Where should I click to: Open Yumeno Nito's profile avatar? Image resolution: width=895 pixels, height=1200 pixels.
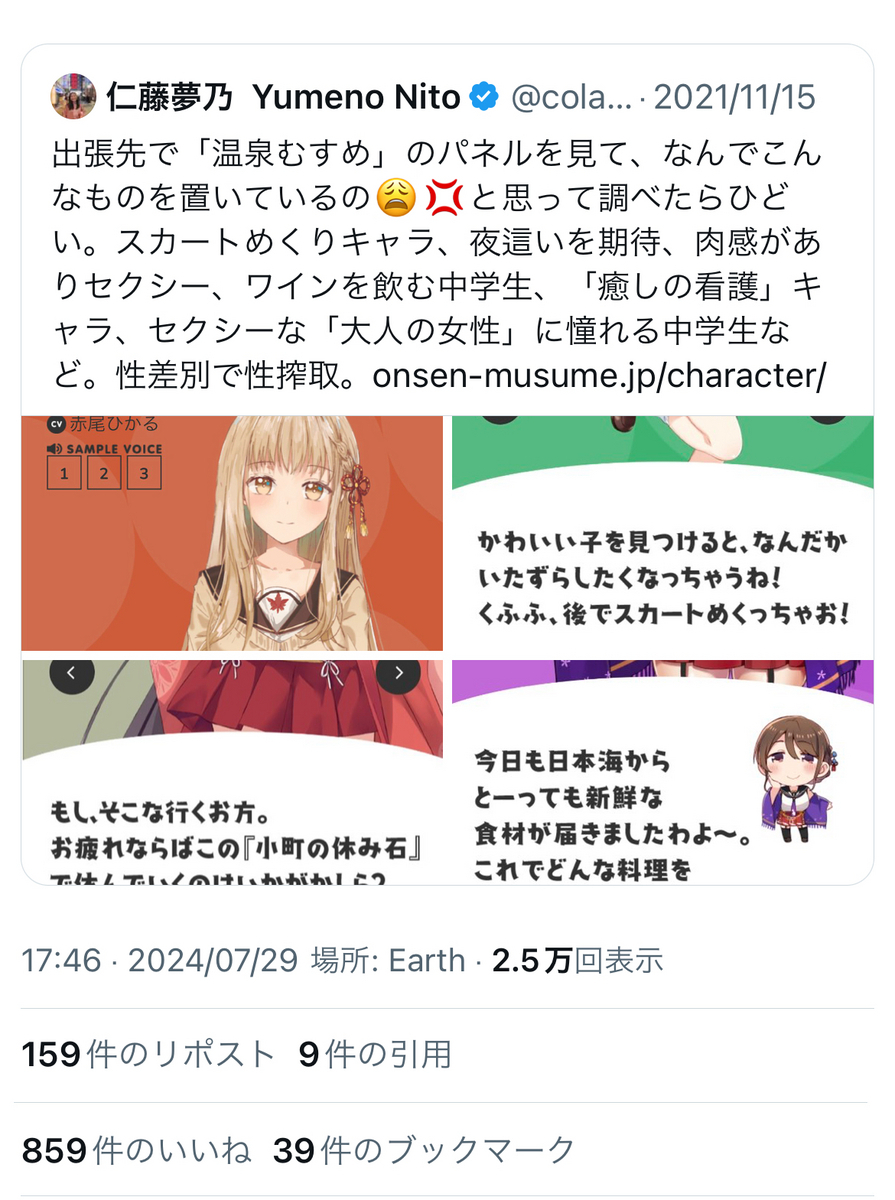point(73,97)
